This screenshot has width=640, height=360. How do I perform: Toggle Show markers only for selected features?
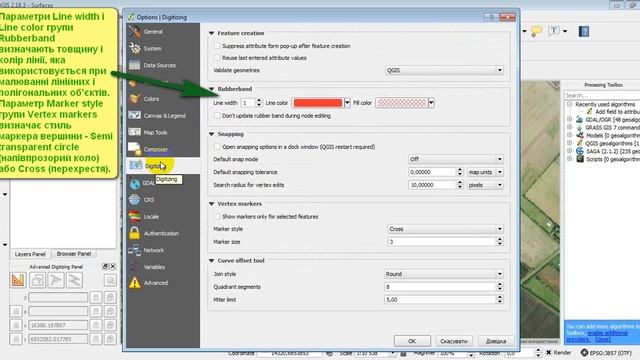[217, 216]
